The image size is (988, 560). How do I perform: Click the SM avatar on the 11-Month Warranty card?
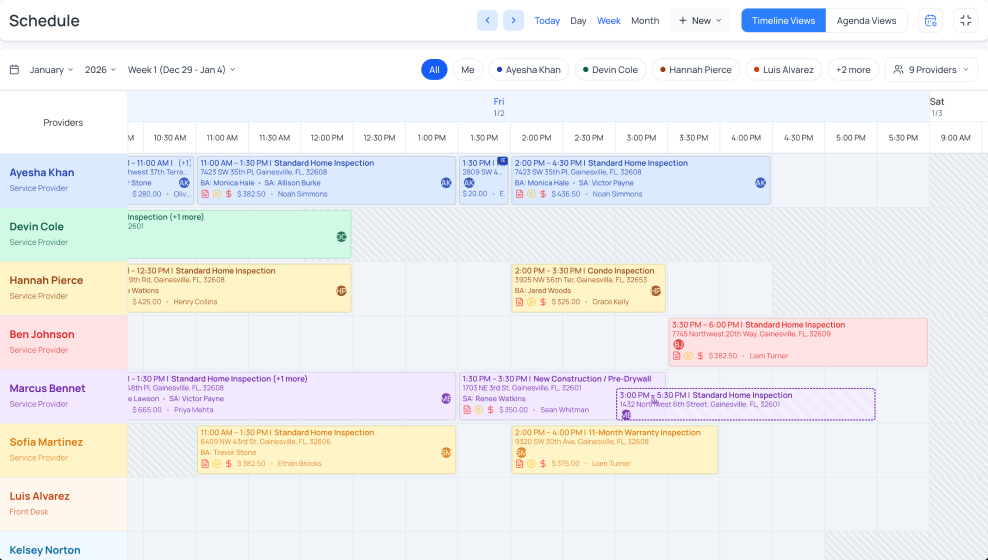coord(521,453)
